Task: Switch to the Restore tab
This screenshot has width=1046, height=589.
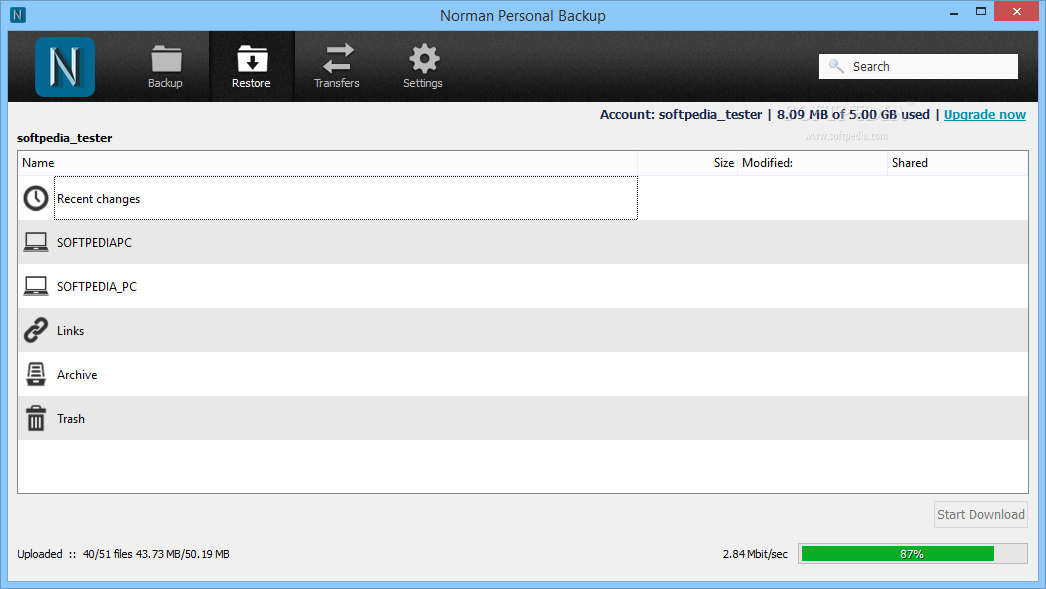Action: click(251, 67)
